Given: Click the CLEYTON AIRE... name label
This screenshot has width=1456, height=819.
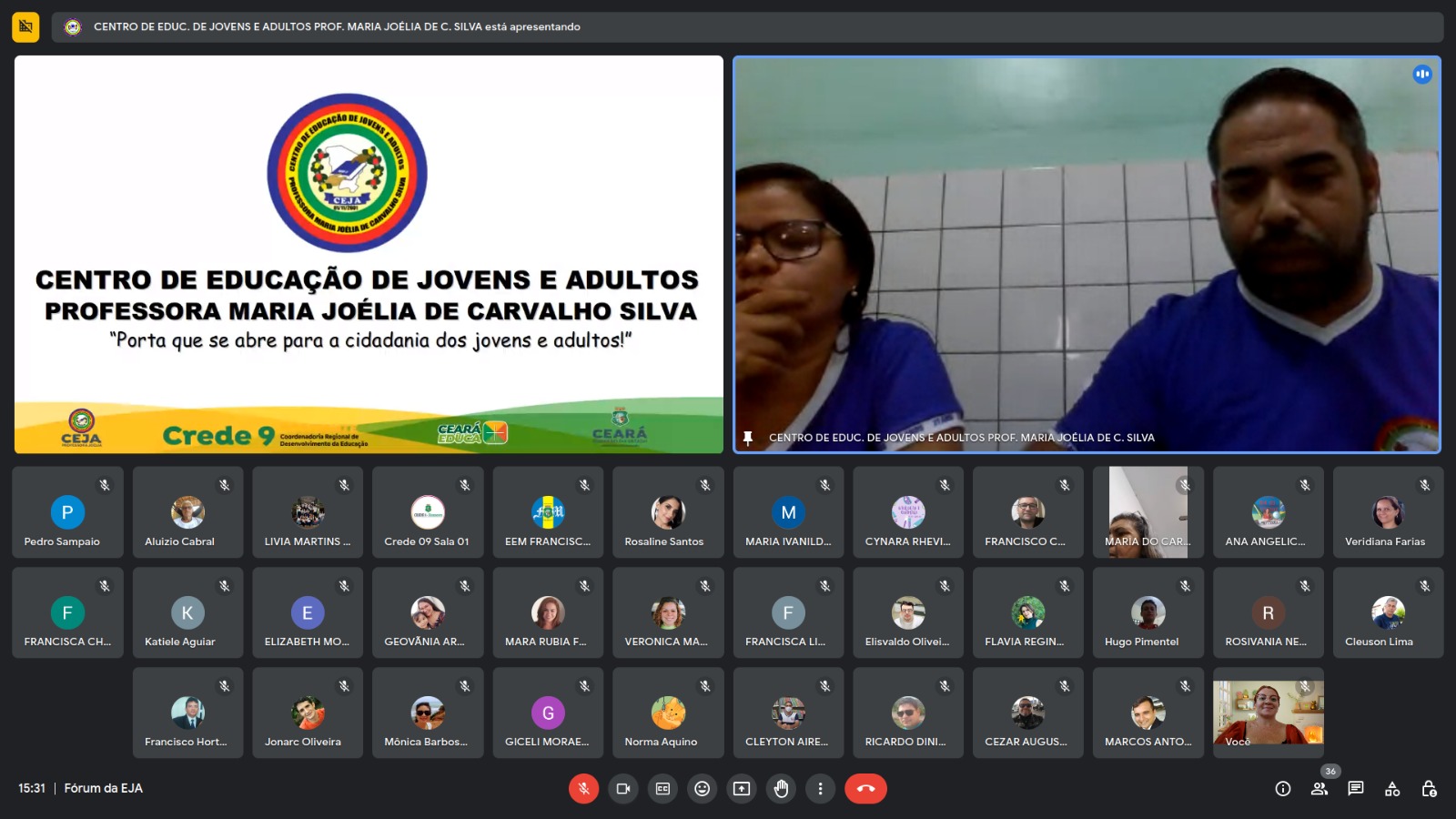Looking at the screenshot, I should coord(786,742).
